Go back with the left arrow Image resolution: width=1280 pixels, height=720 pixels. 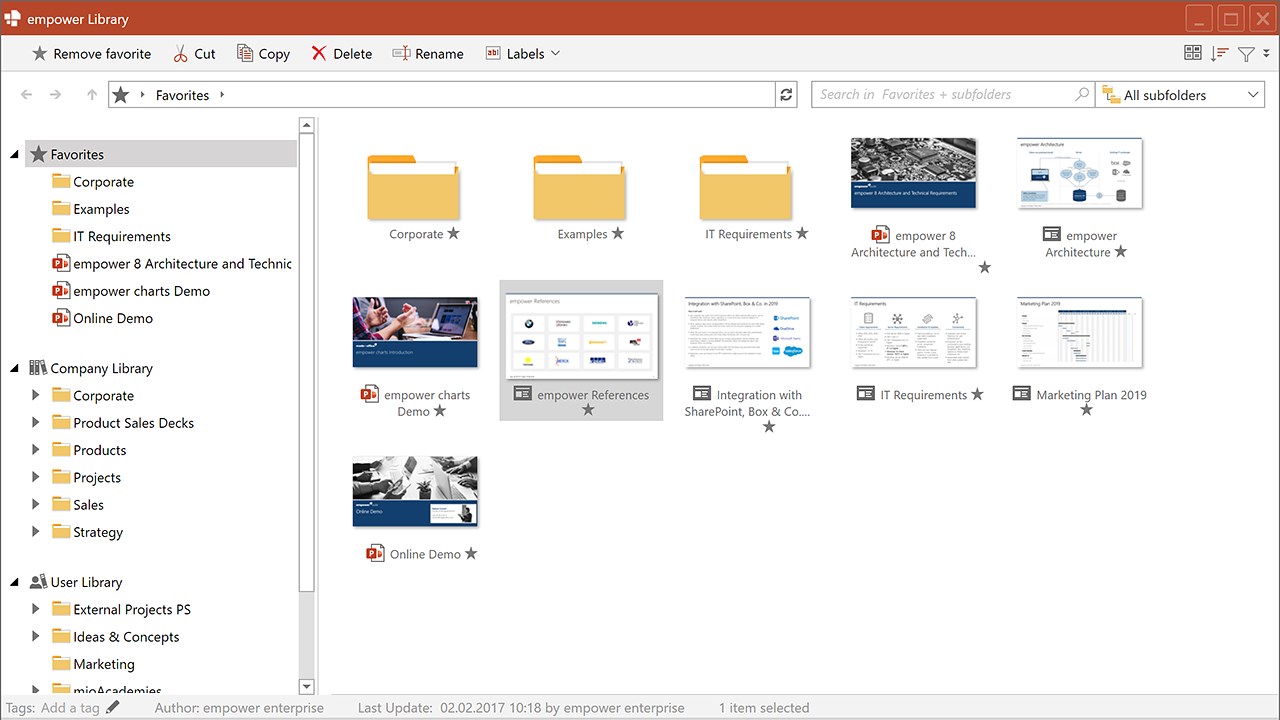coord(27,95)
